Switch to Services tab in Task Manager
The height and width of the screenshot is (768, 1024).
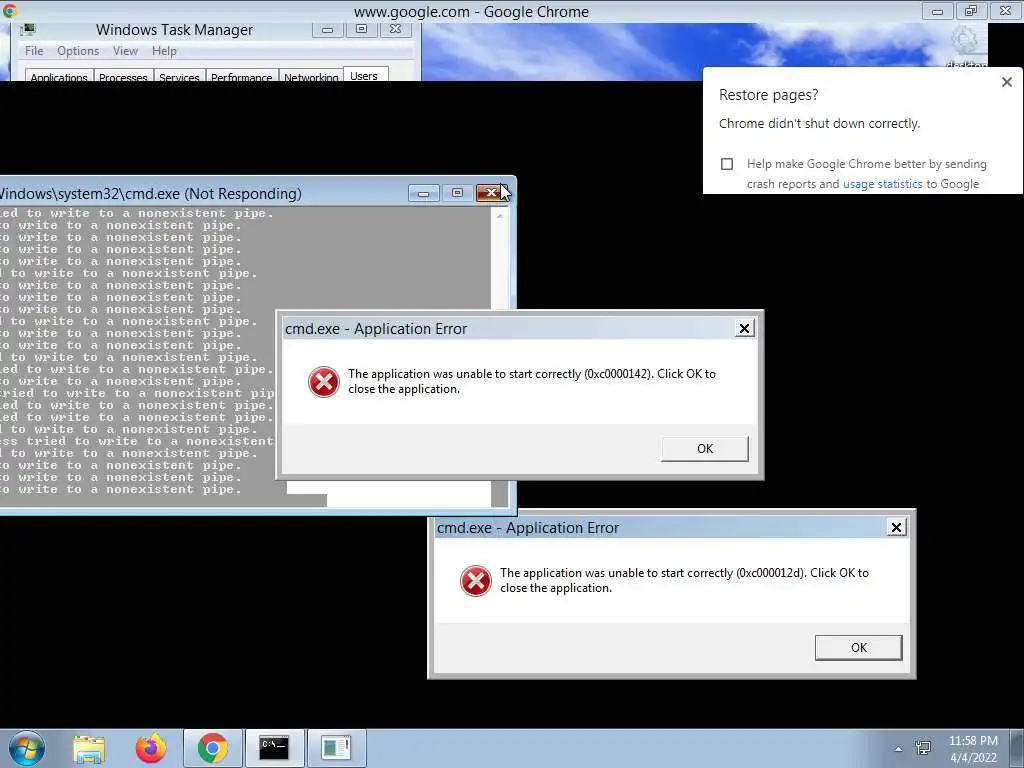pyautogui.click(x=179, y=75)
